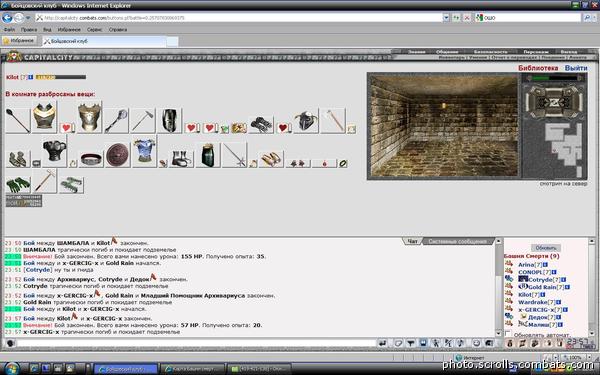
Task: Pick up the first golden chest armor
Action: (44, 117)
